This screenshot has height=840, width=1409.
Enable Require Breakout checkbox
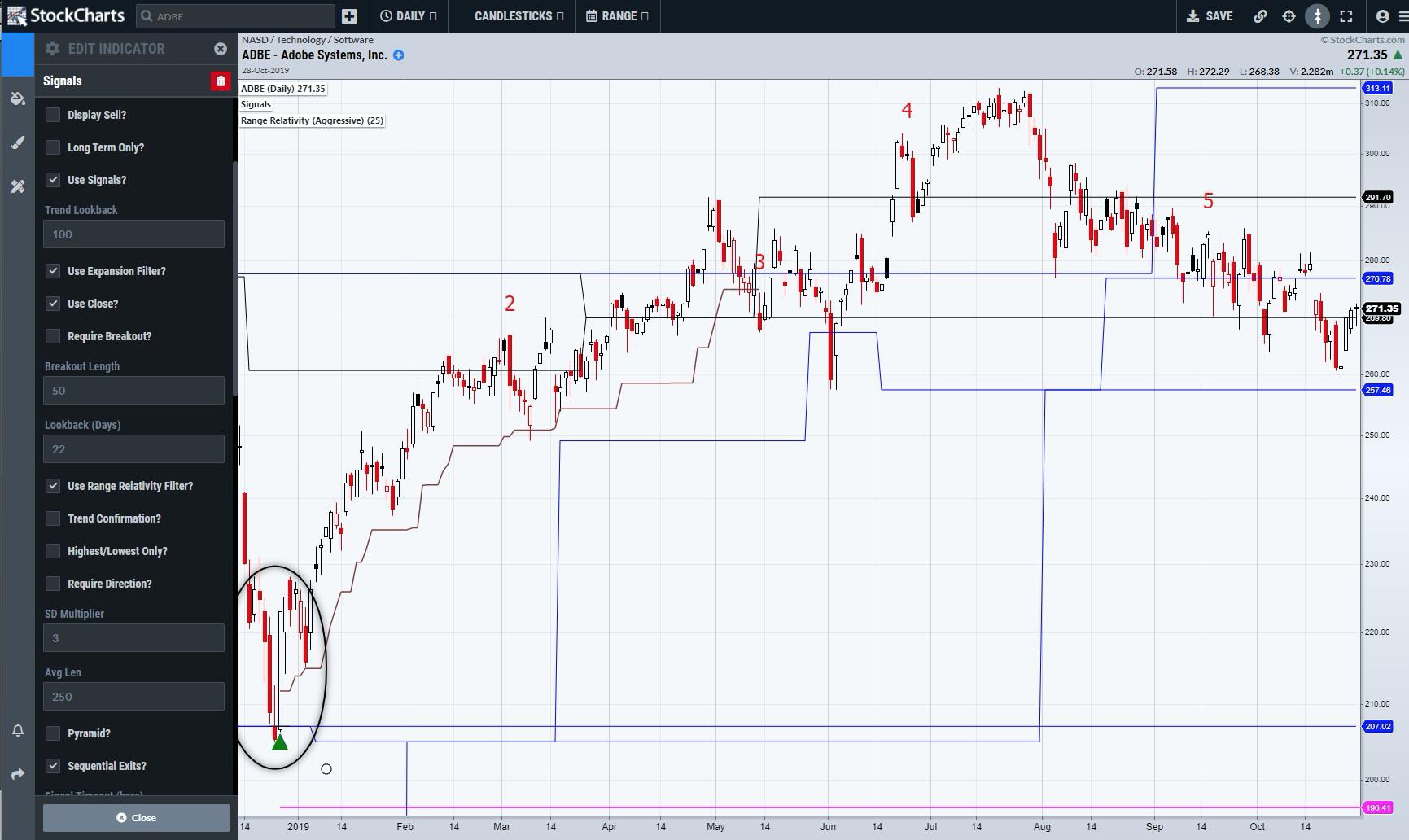53,336
